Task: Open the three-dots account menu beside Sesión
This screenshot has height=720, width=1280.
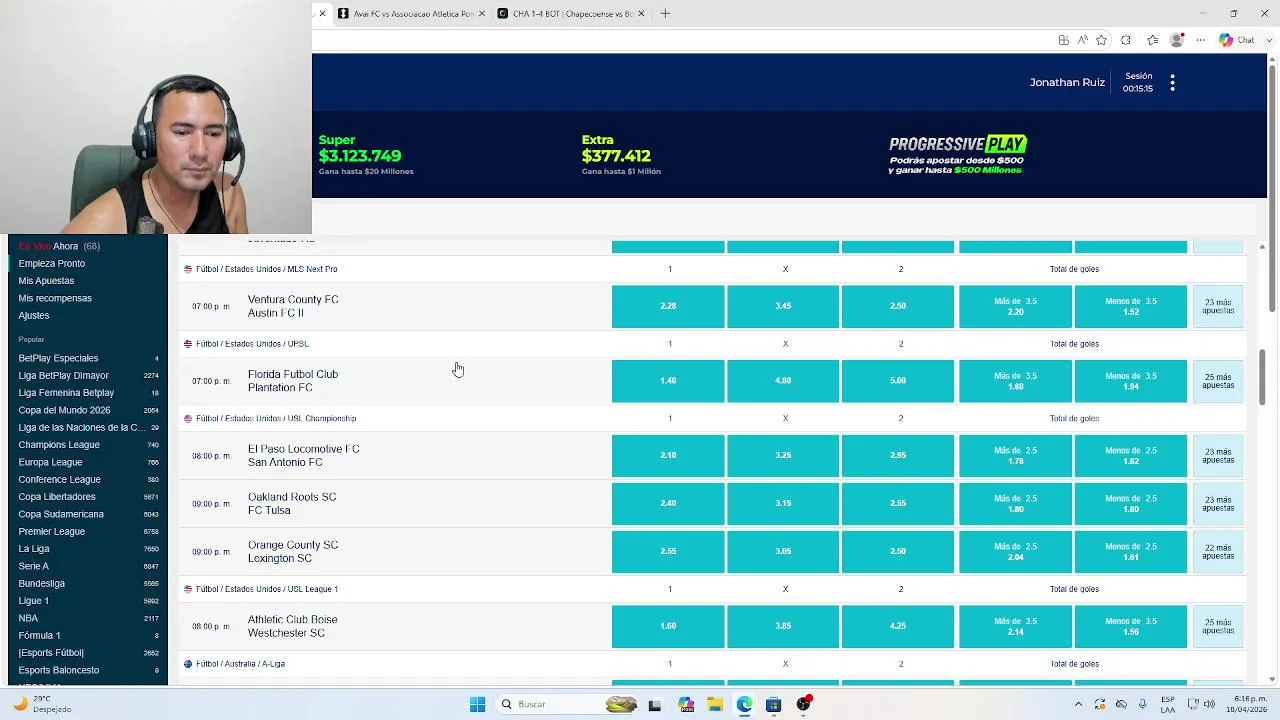Action: click(x=1172, y=83)
